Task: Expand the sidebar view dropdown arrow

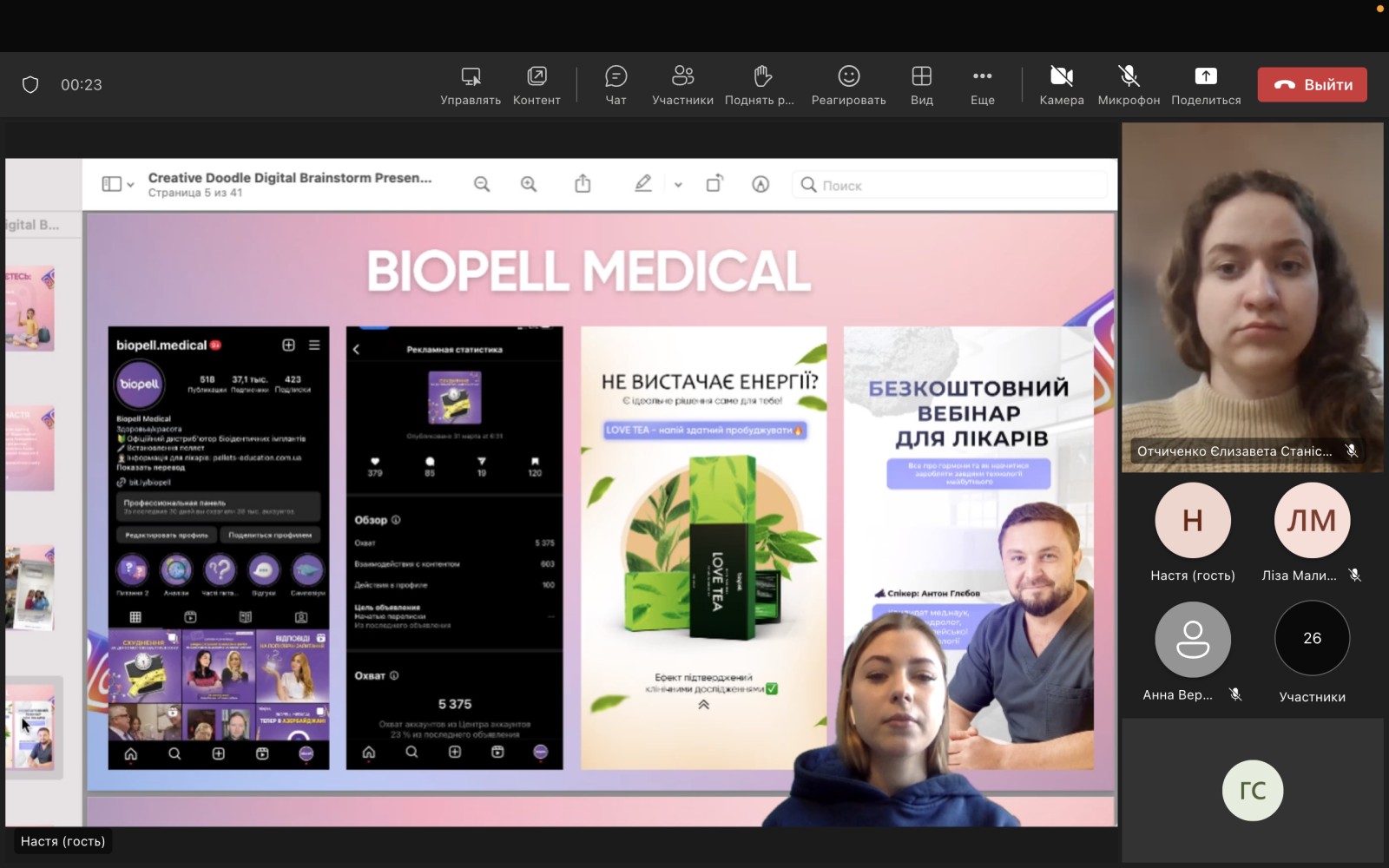Action: point(130,185)
